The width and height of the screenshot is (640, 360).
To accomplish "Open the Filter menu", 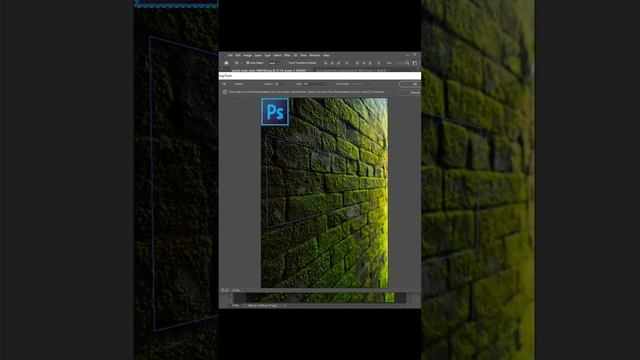I will (x=287, y=55).
